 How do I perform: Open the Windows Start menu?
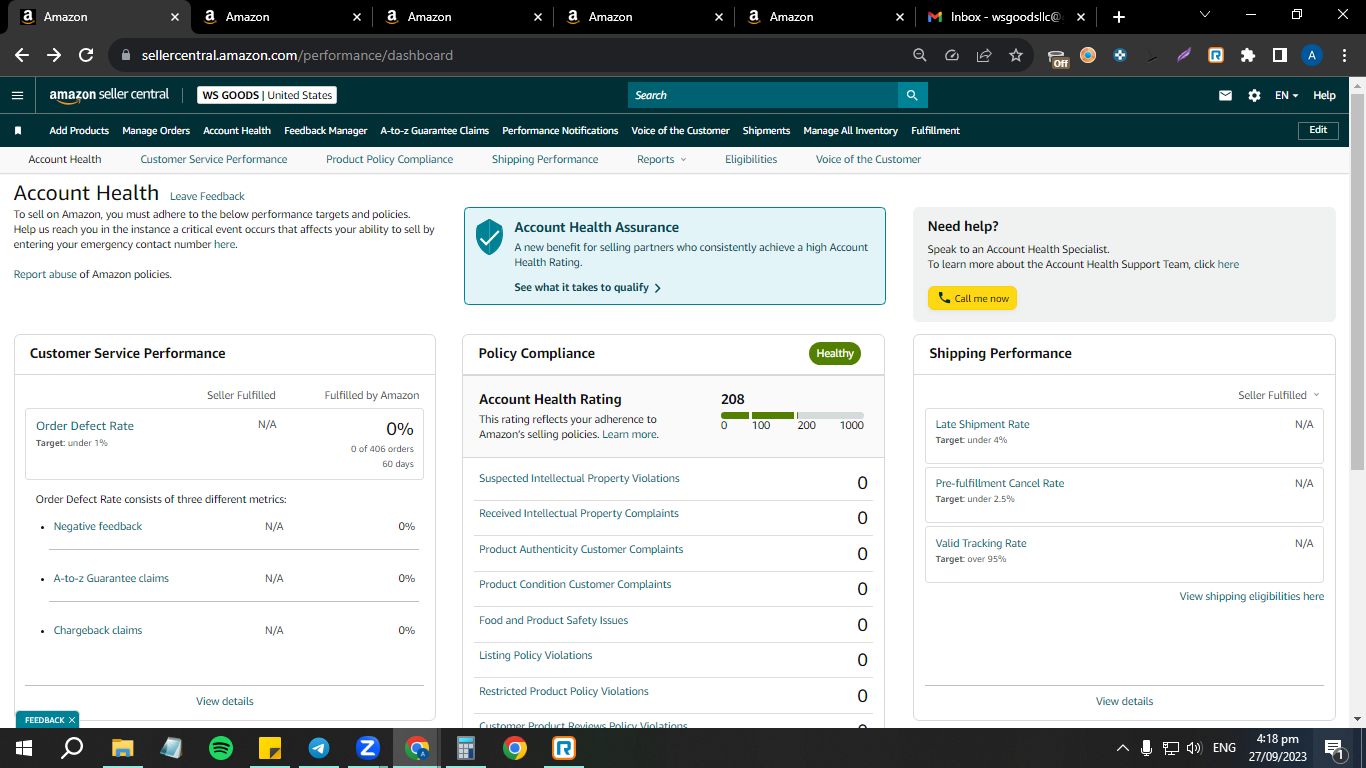pyautogui.click(x=24, y=747)
